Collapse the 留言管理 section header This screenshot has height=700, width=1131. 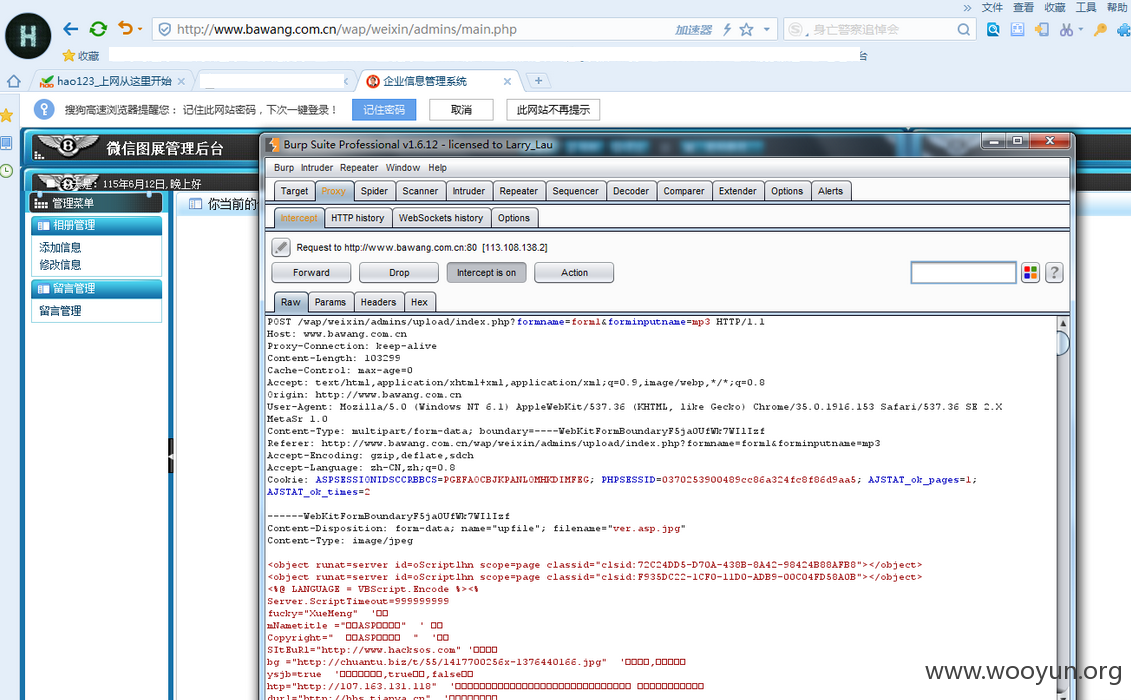pyautogui.click(x=97, y=289)
